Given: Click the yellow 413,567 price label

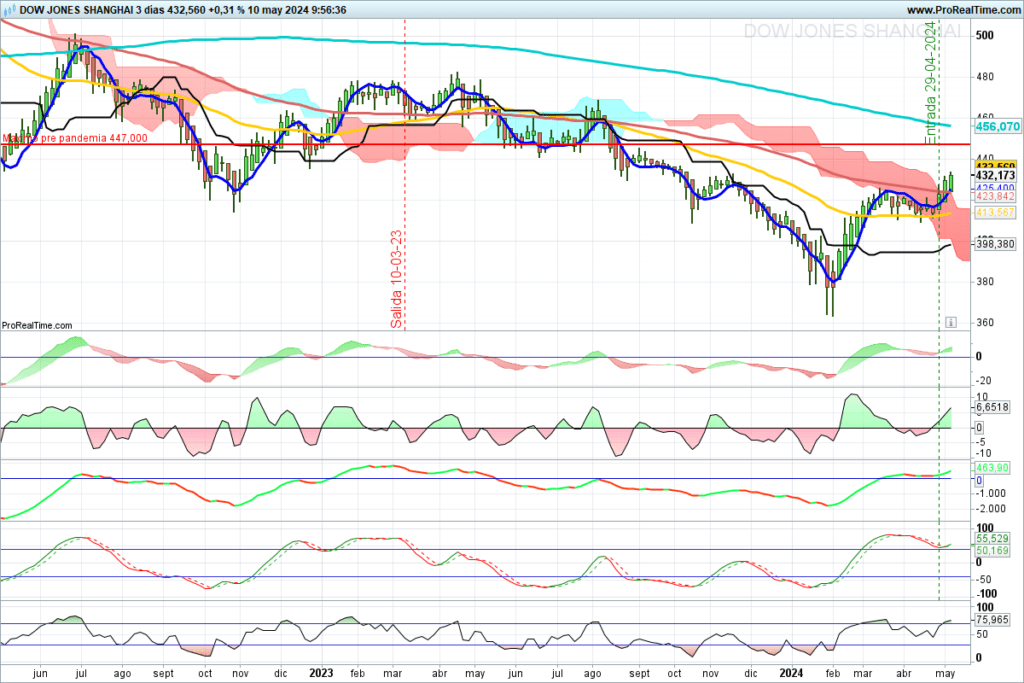Looking at the screenshot, I should 995,212.
